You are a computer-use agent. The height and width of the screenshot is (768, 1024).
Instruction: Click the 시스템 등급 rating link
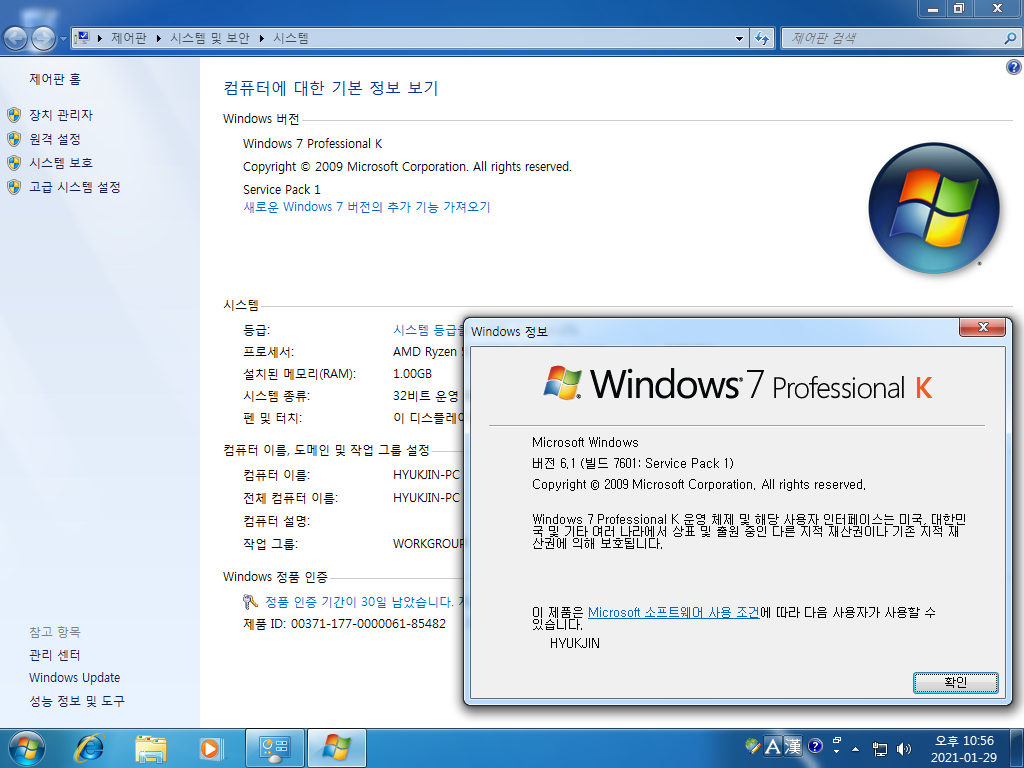tap(428, 330)
